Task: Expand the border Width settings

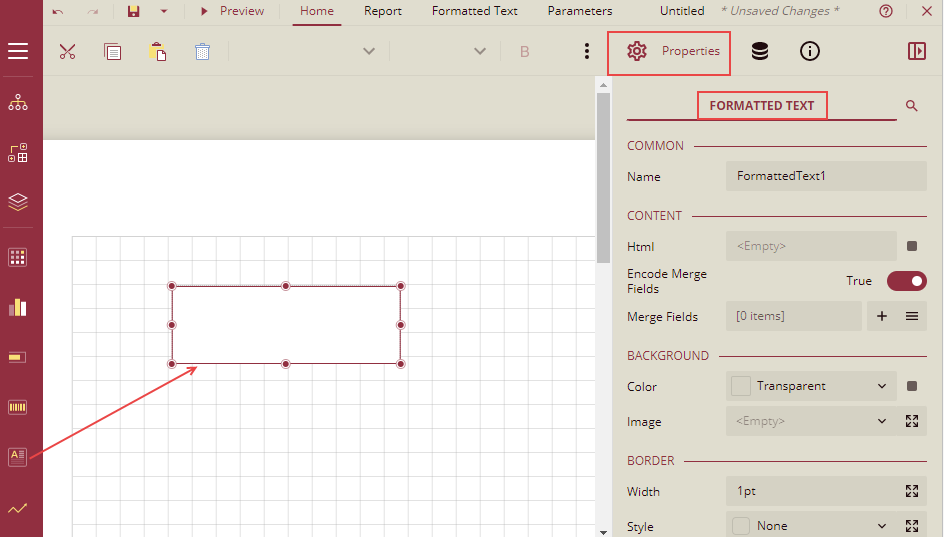Action: [x=912, y=491]
